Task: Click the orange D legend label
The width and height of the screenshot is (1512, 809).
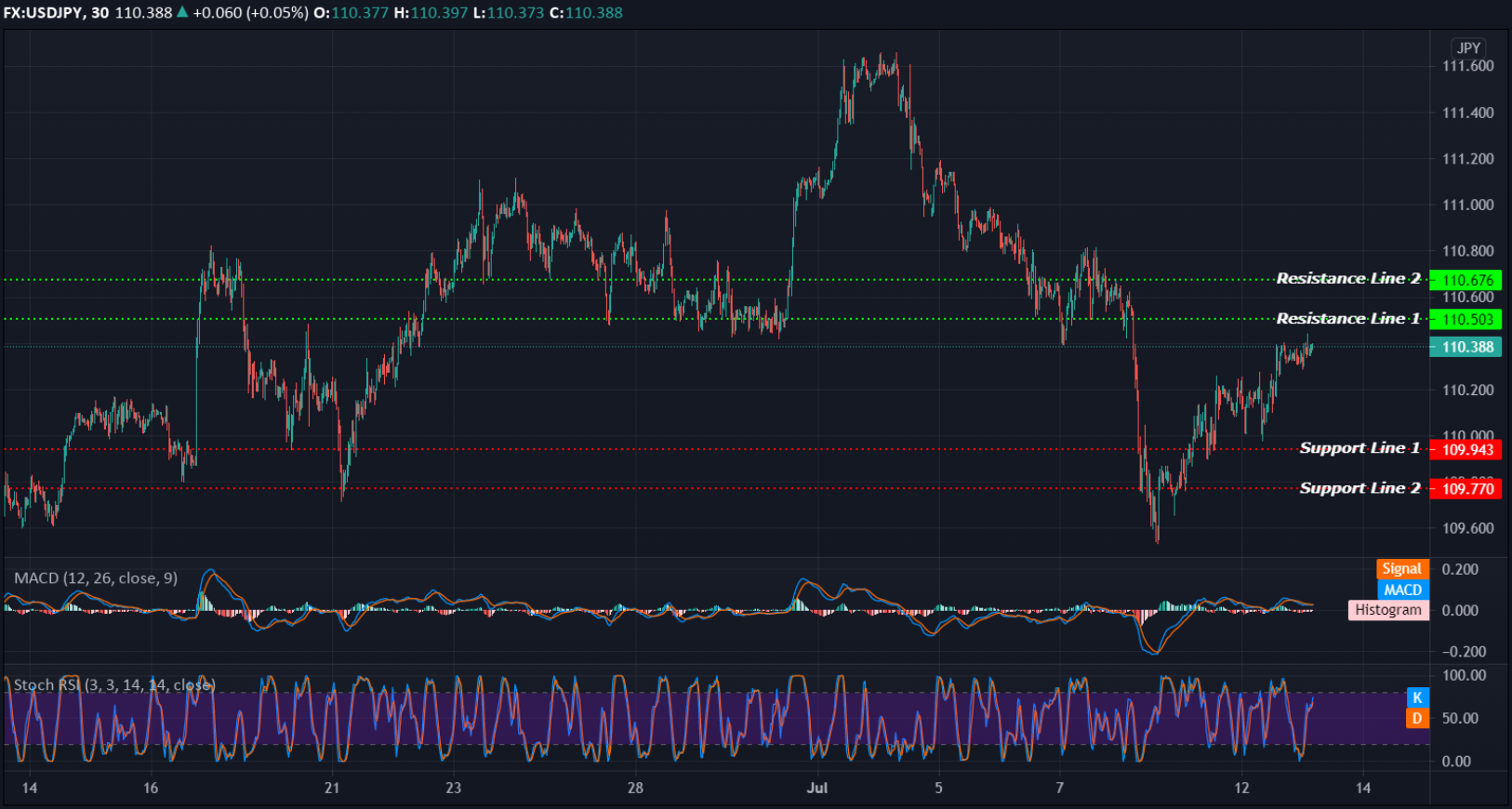Action: pos(1417,718)
